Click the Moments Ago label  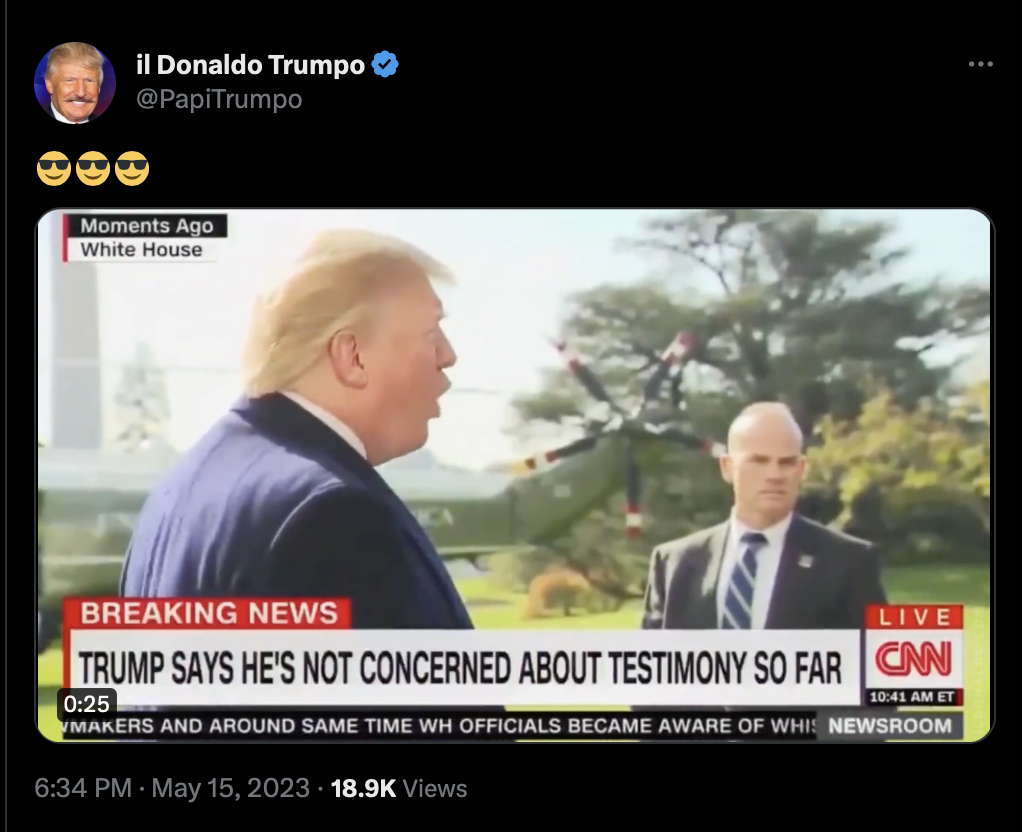coord(147,226)
